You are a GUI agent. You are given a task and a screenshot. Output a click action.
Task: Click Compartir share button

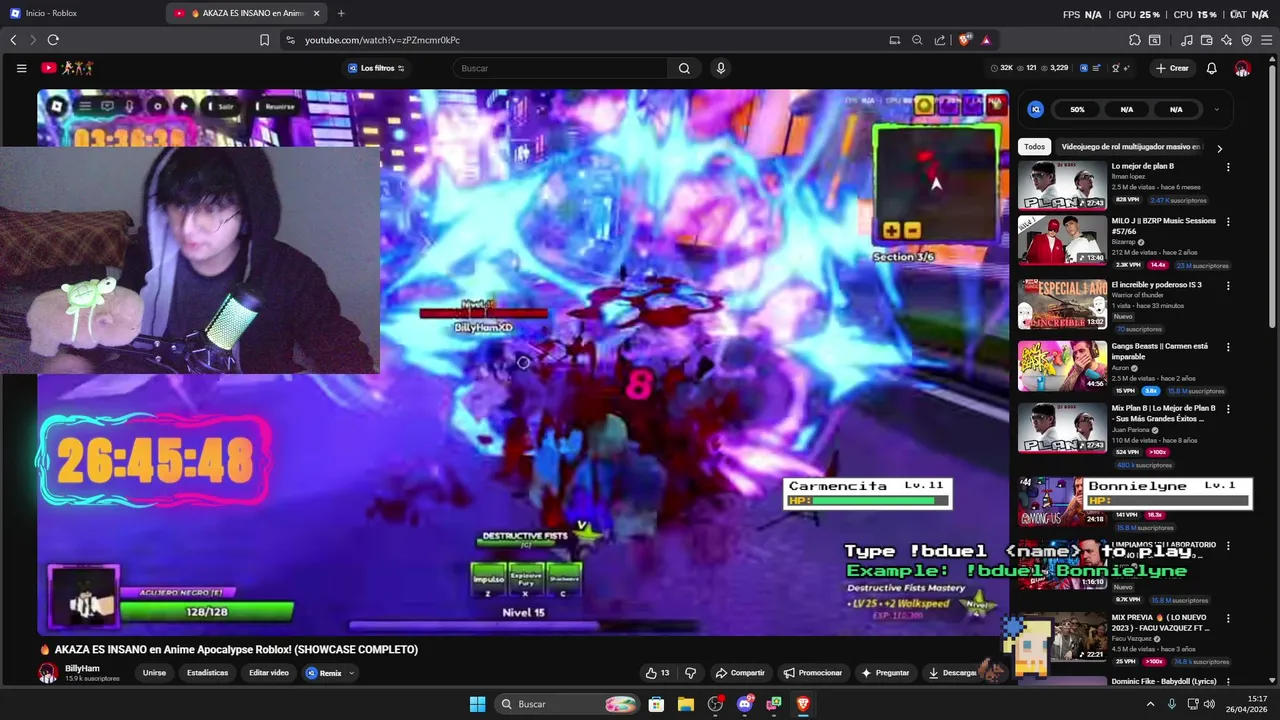coord(740,673)
